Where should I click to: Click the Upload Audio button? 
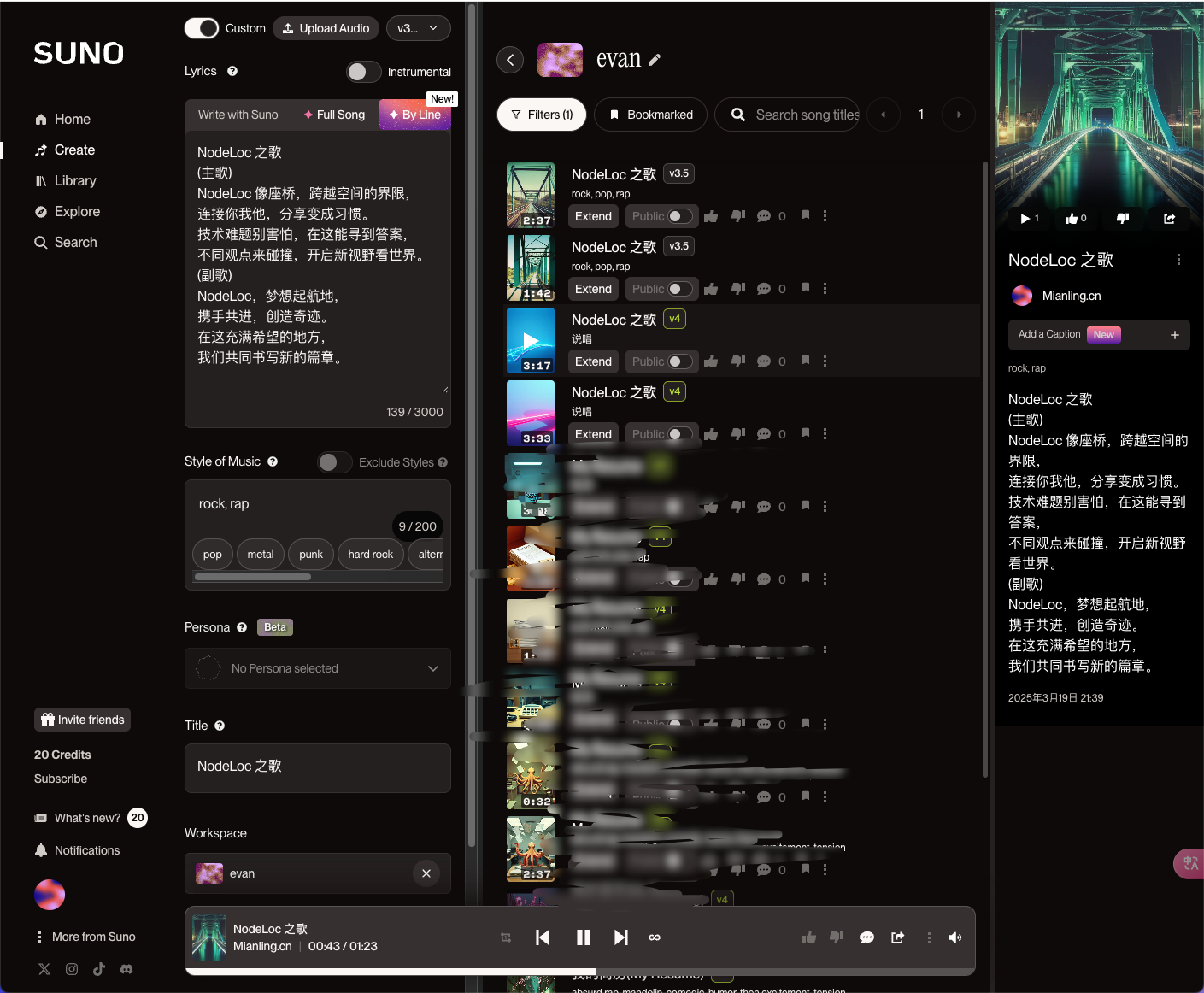[x=326, y=28]
